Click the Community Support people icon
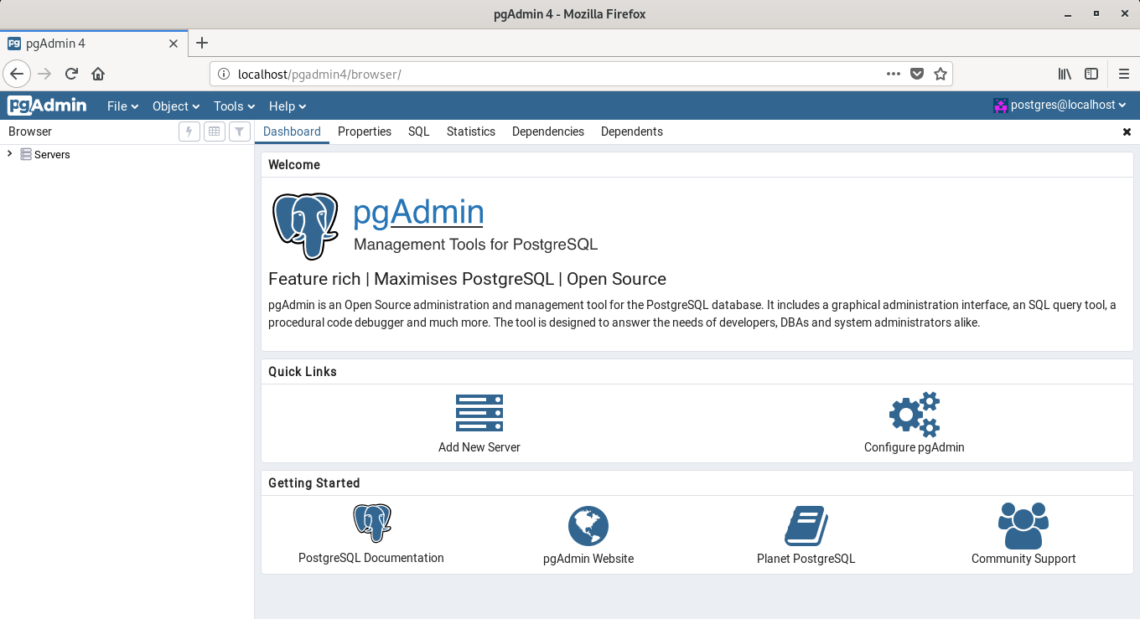This screenshot has height=619, width=1140. coord(1023,525)
